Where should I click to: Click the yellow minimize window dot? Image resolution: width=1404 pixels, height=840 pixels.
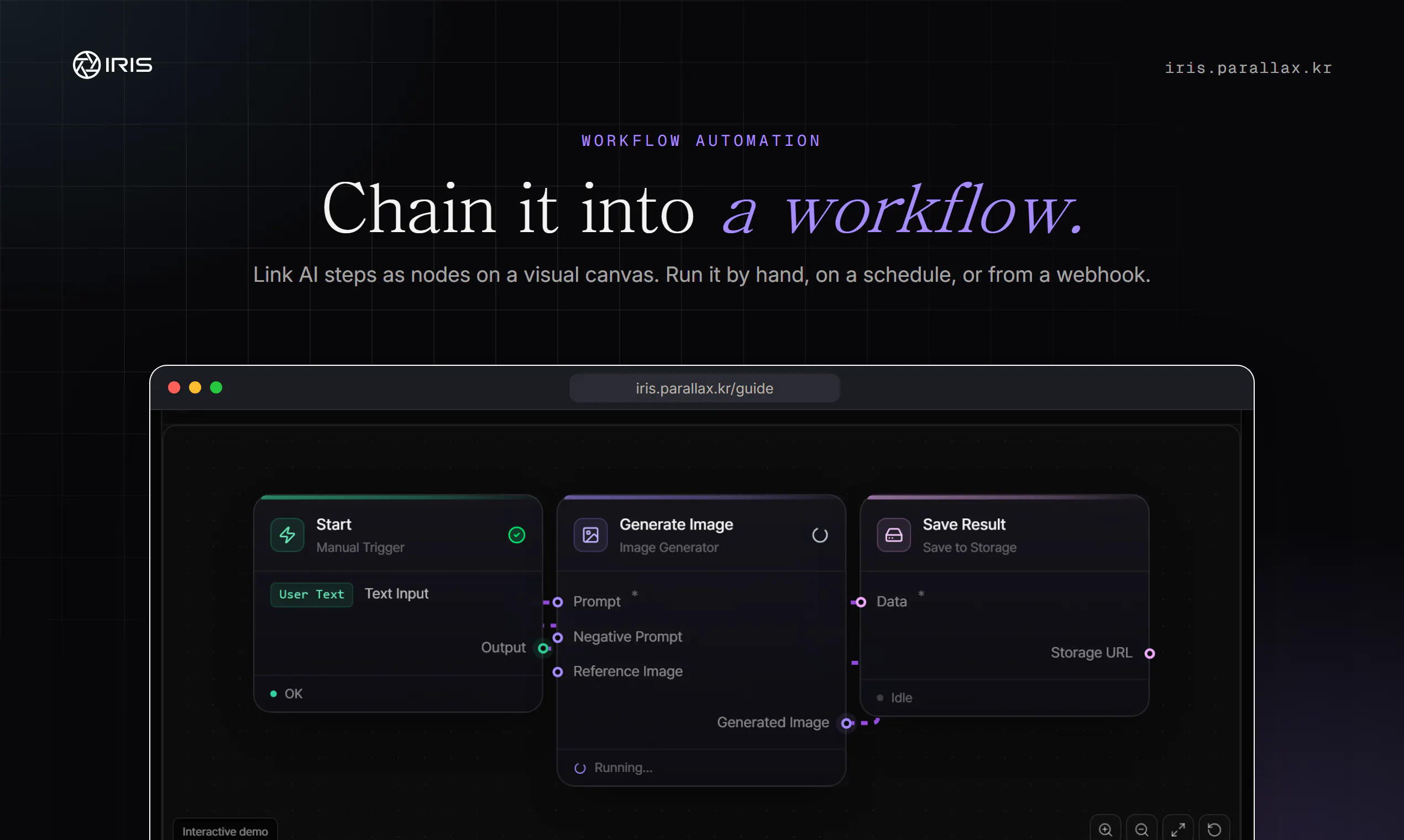pos(195,387)
